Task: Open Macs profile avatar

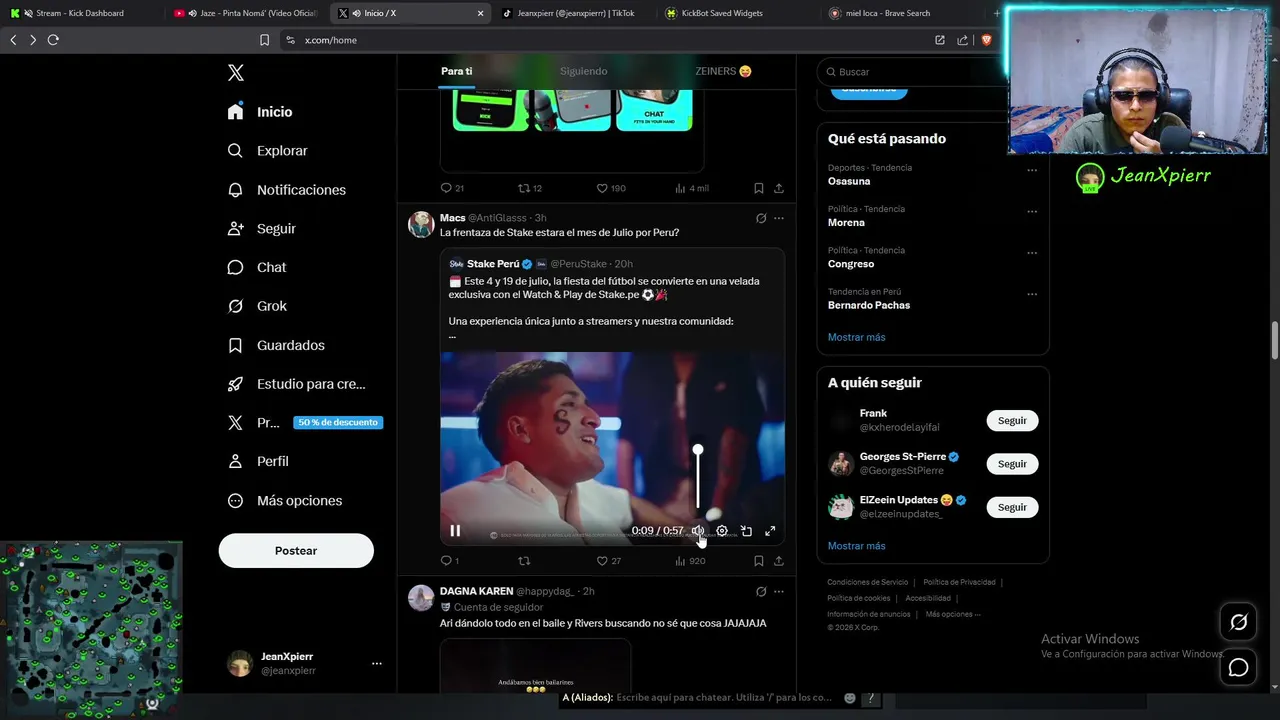Action: click(x=421, y=224)
